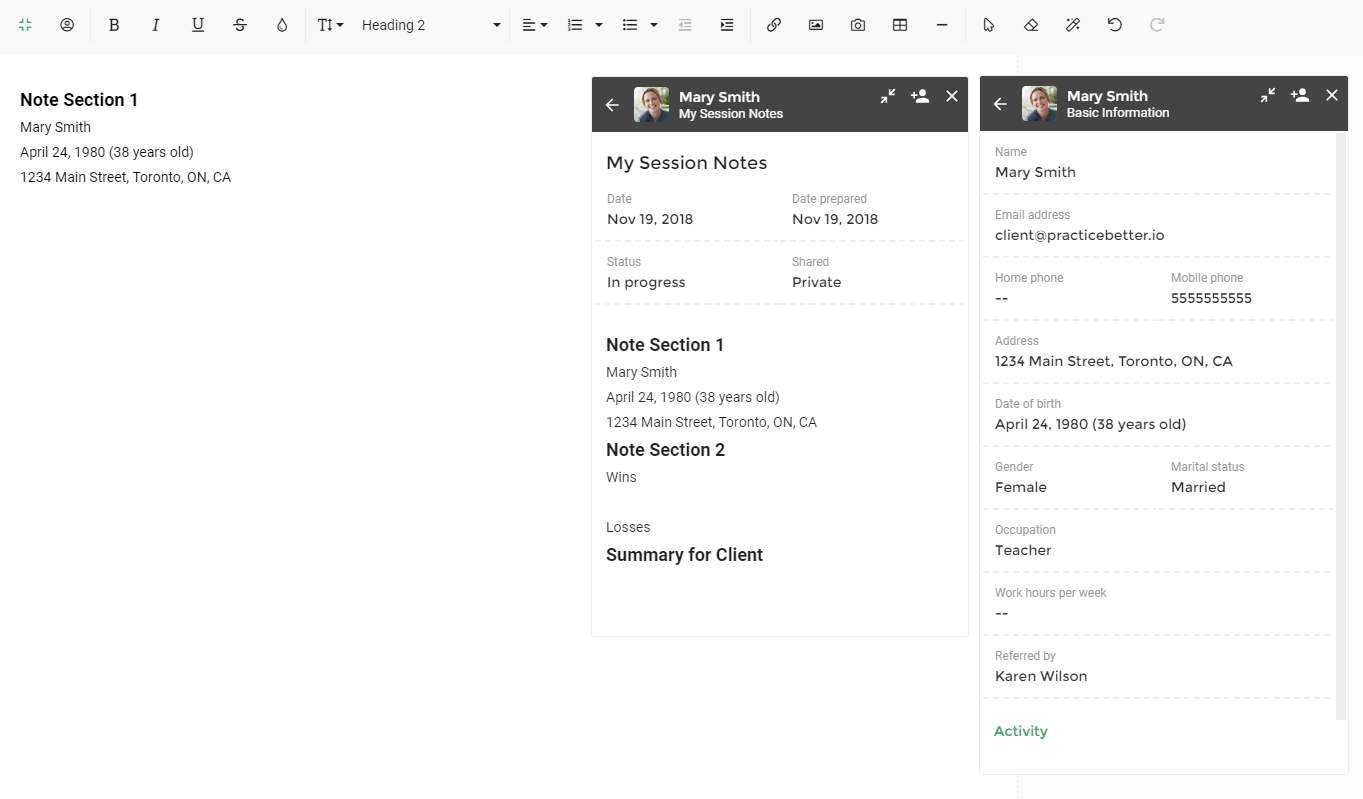Toggle bold formatting

point(114,25)
